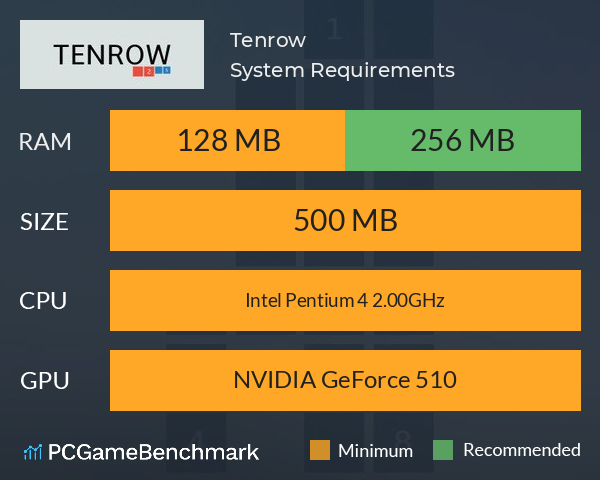
Task: Click the Recommended legend label
Action: click(x=522, y=450)
